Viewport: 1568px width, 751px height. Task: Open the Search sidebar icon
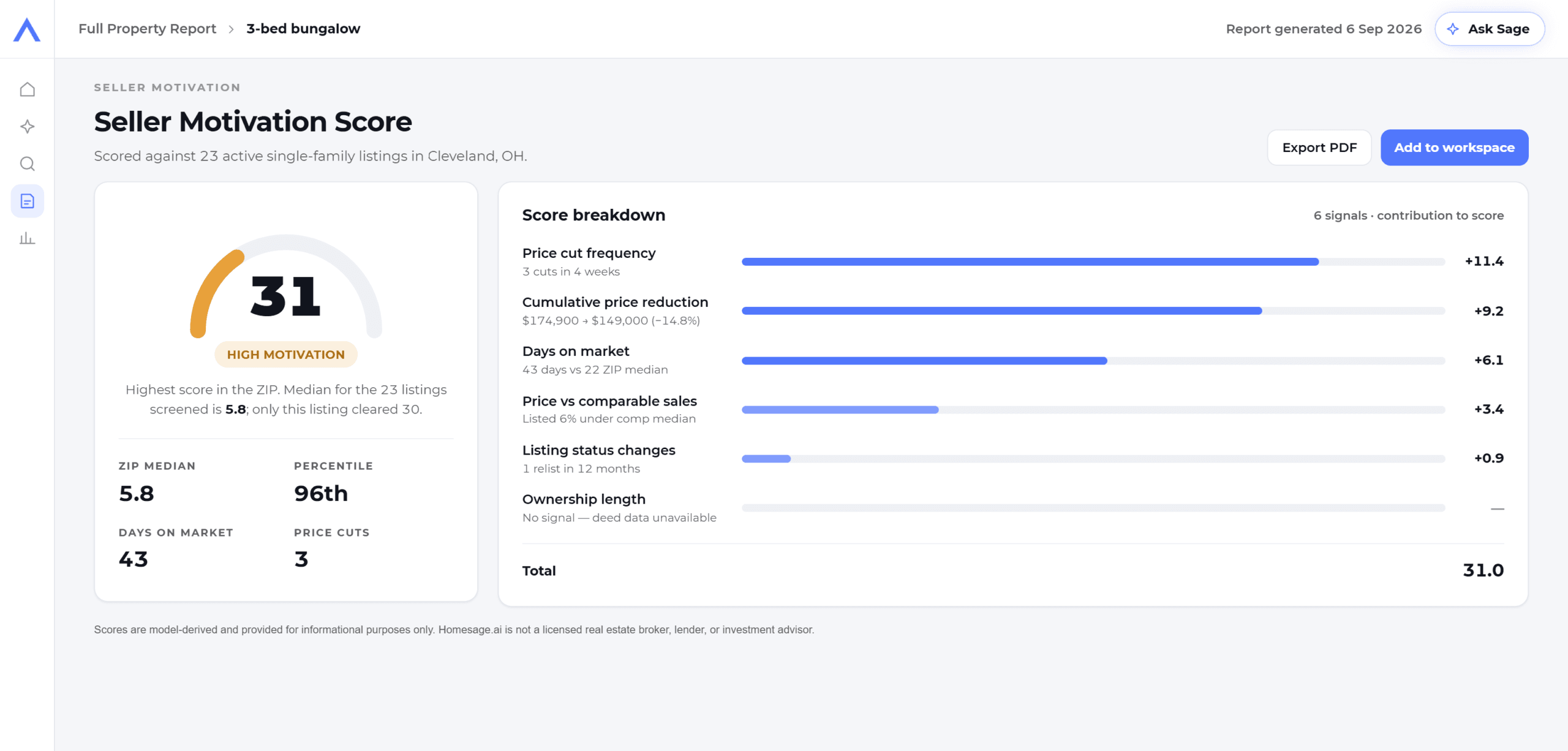point(27,164)
